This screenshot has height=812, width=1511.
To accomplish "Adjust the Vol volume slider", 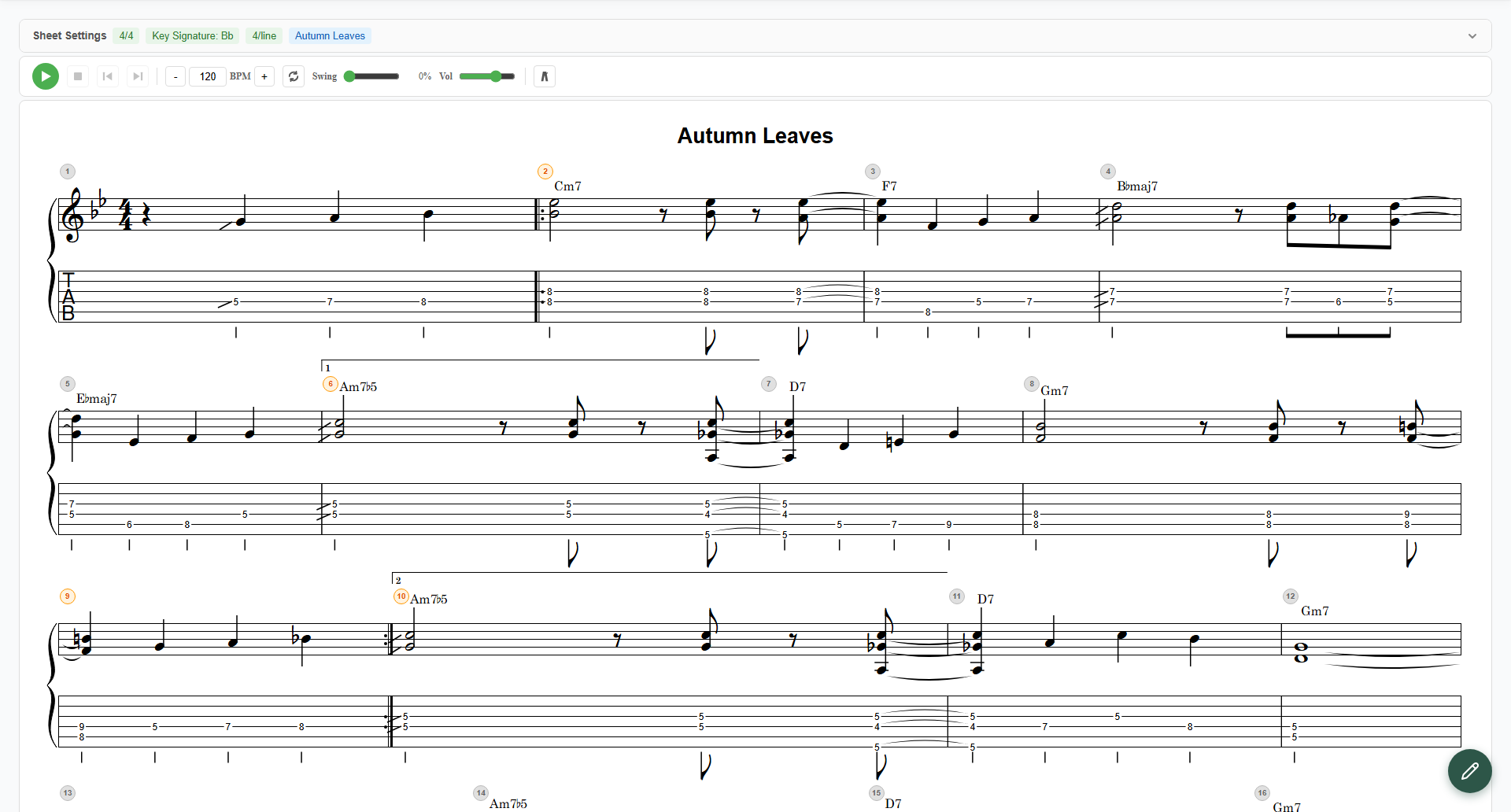I will click(487, 76).
